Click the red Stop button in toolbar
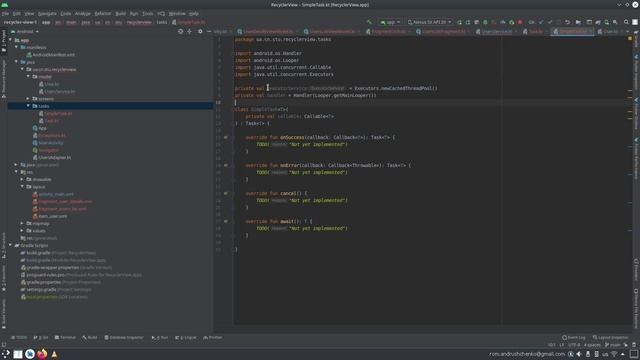The height and width of the screenshot is (360, 640). (x=520, y=22)
